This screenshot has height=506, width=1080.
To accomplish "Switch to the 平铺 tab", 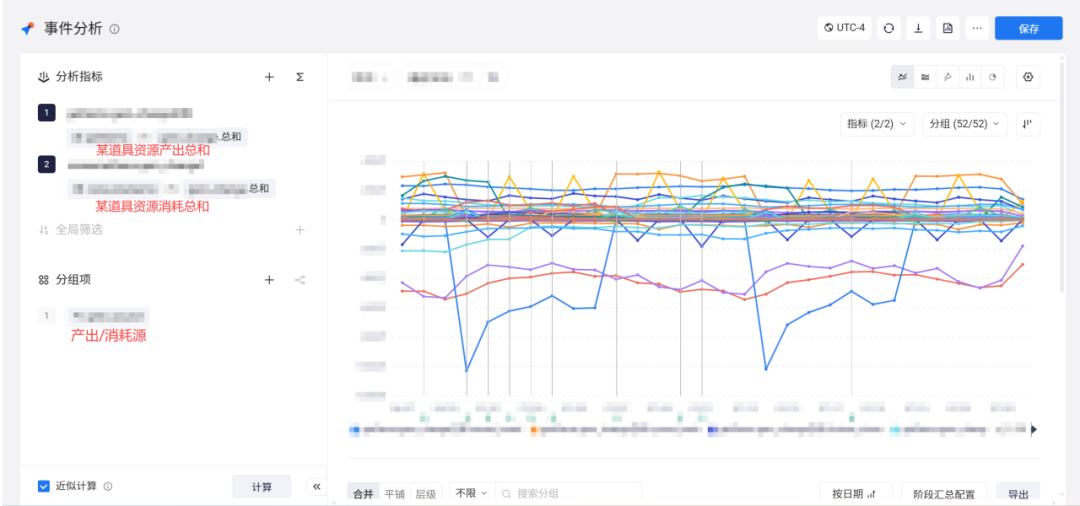I will pyautogui.click(x=395, y=494).
